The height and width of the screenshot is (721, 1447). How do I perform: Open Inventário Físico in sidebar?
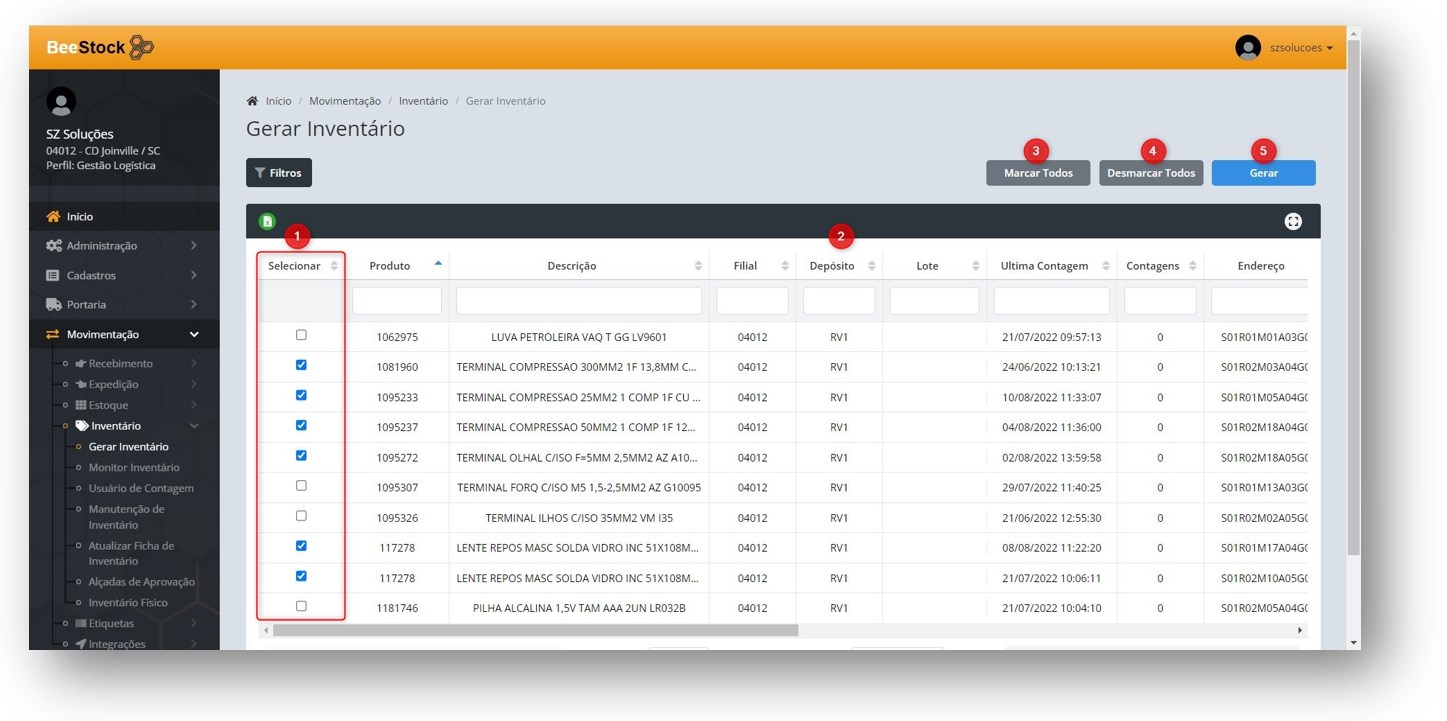click(128, 603)
